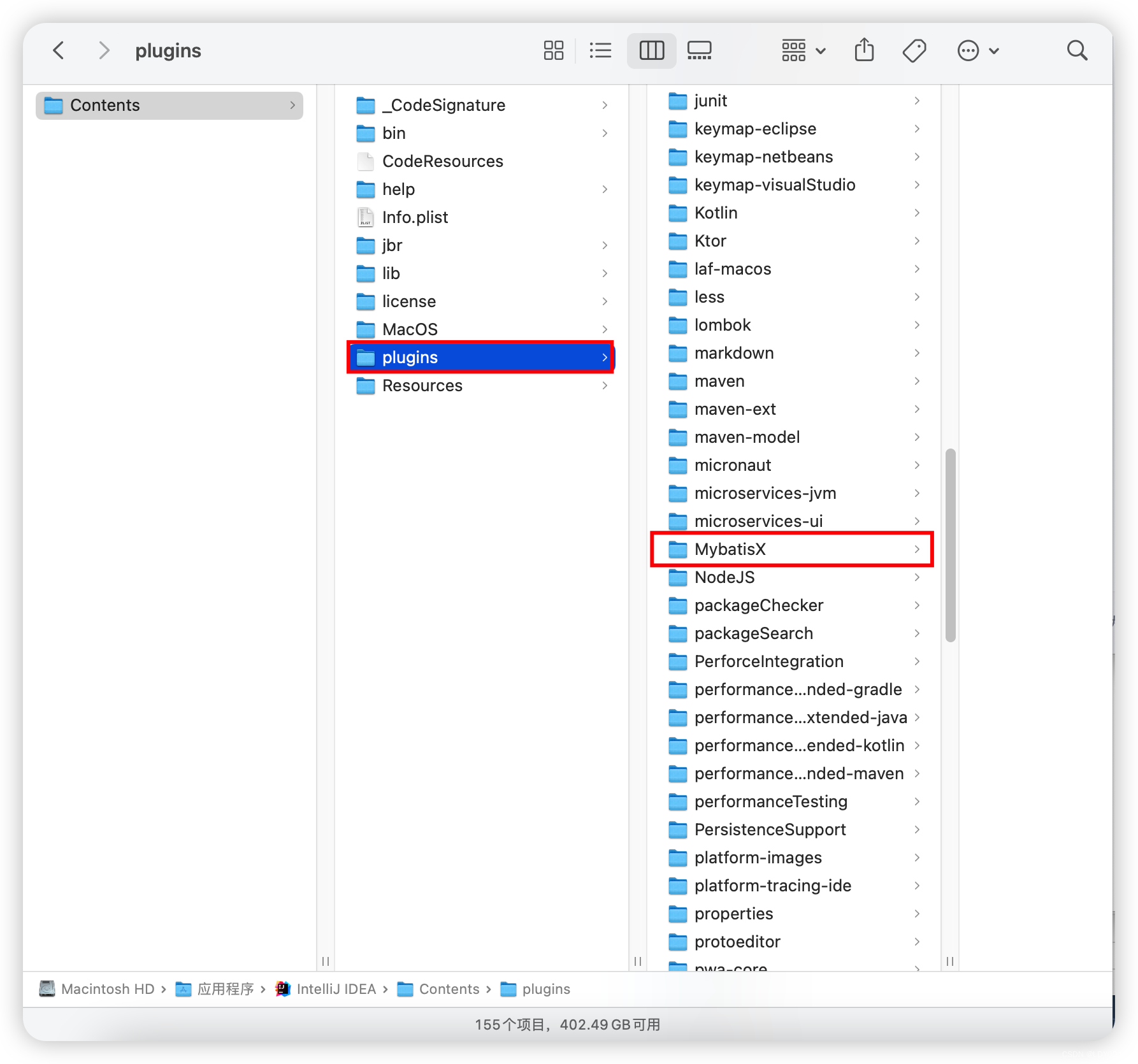Screen dimensions: 1138x1064
Task: Open the performanceTesting folder
Action: pos(794,802)
